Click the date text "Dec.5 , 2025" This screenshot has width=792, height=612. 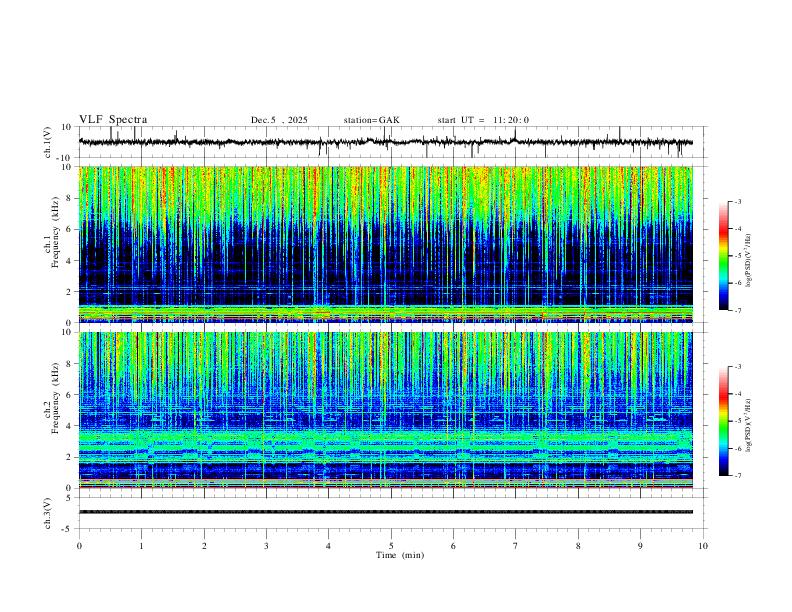[279, 120]
